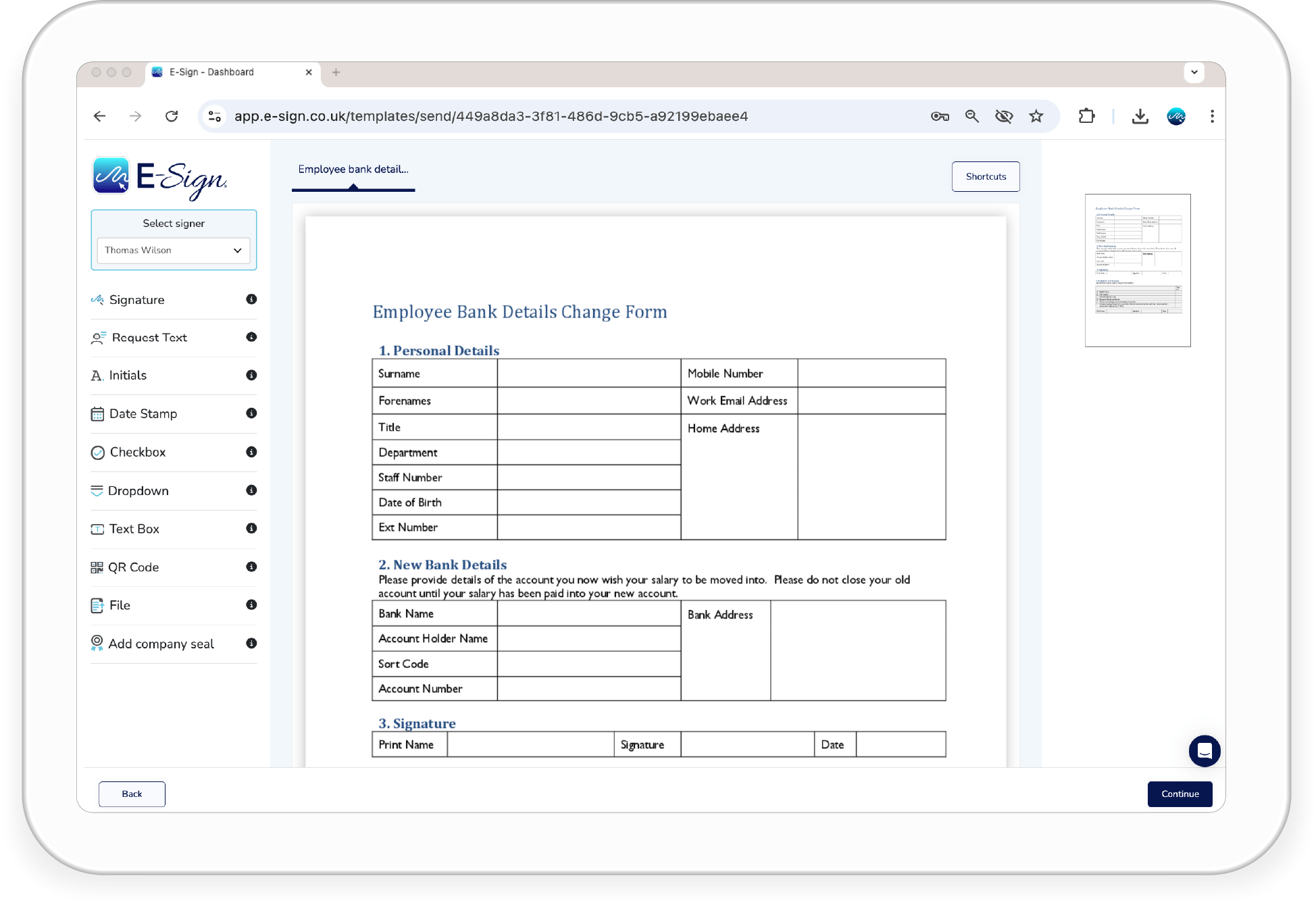Click the Print Name label
The image size is (1316, 905).
click(405, 744)
